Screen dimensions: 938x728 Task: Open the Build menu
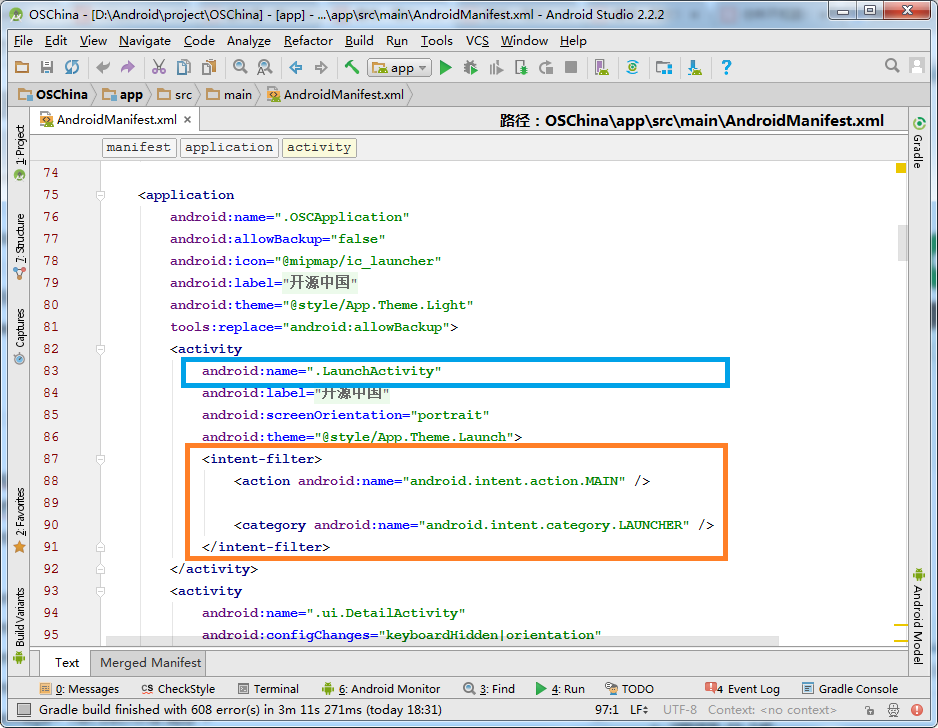[x=359, y=41]
